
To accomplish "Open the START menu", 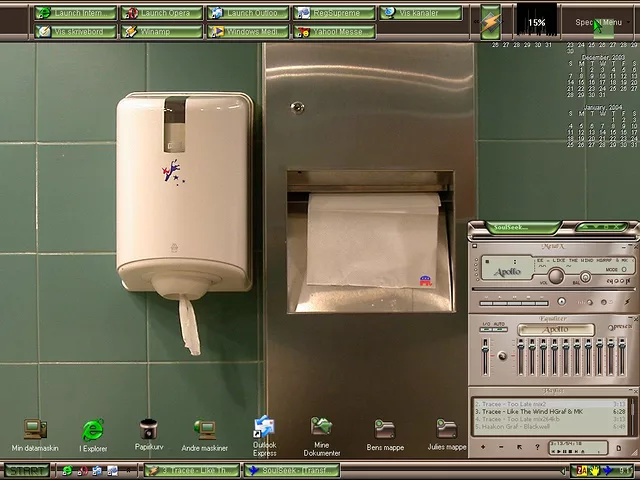I will click(x=26, y=470).
